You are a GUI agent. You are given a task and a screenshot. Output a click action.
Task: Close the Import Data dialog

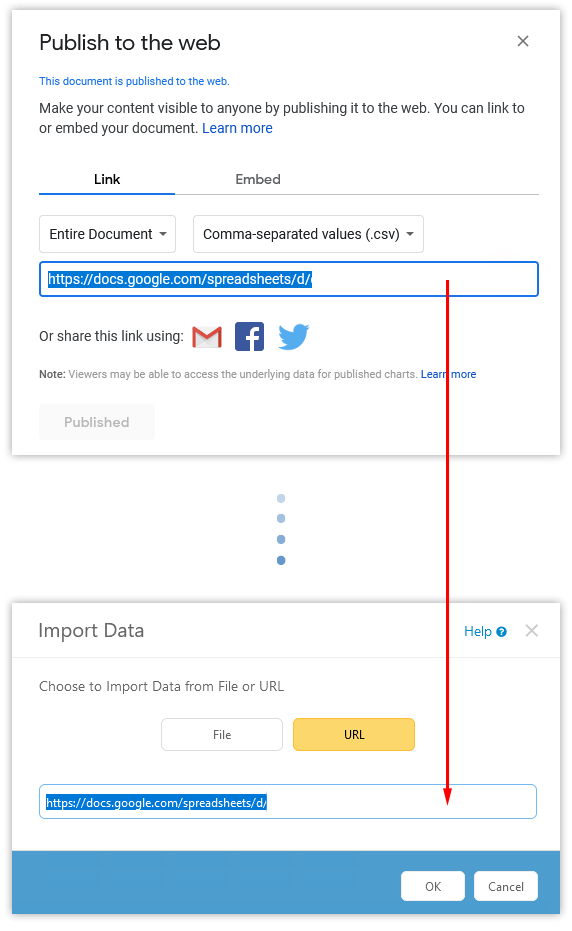click(532, 631)
